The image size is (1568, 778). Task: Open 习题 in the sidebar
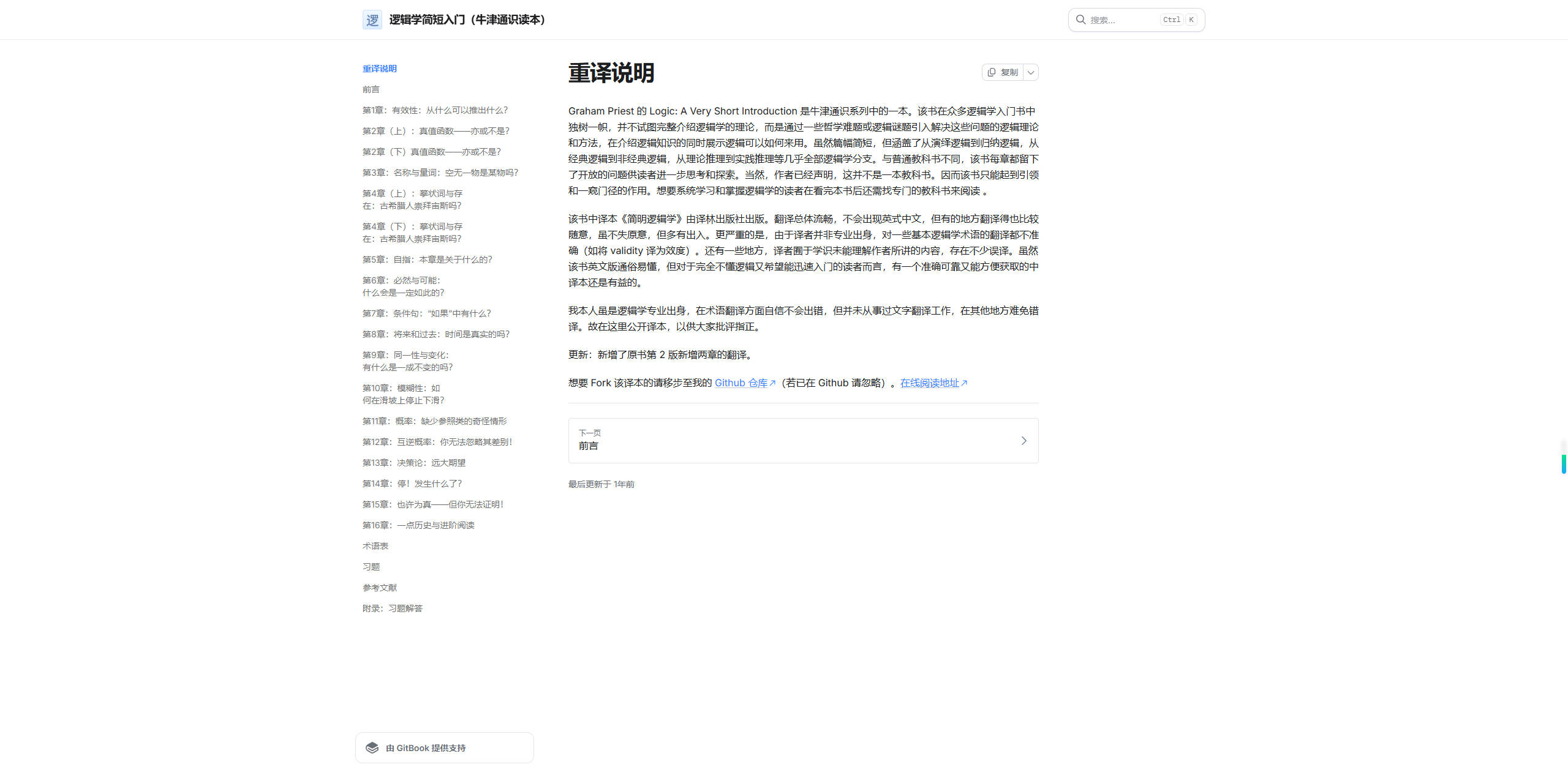[371, 567]
